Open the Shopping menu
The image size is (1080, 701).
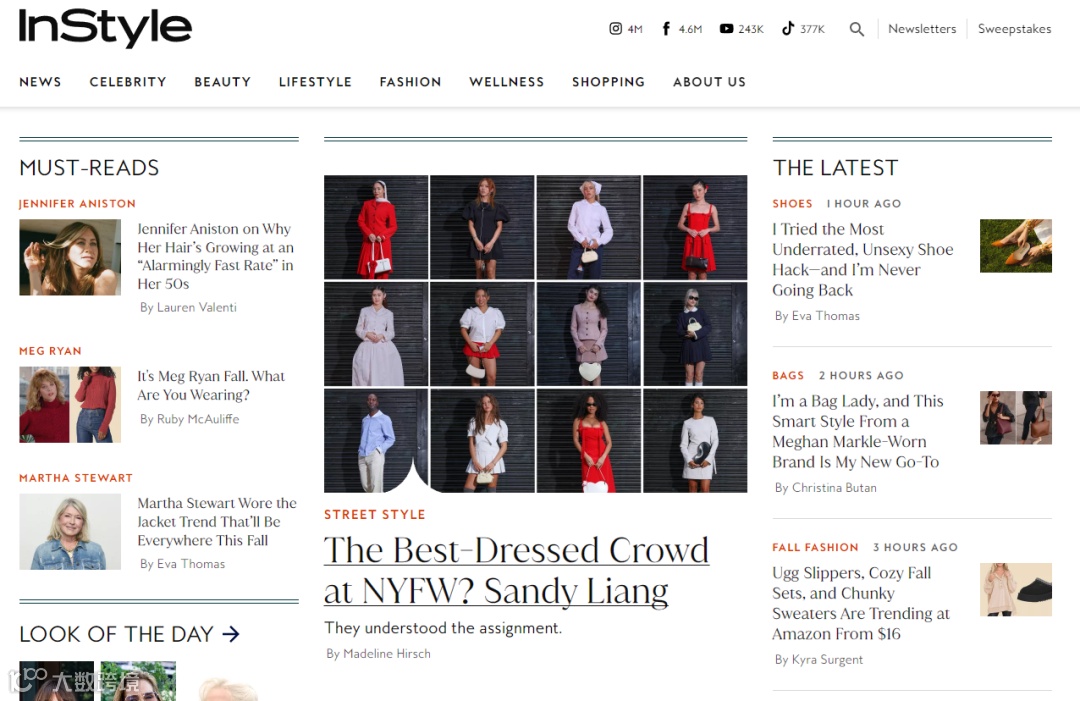tap(608, 82)
